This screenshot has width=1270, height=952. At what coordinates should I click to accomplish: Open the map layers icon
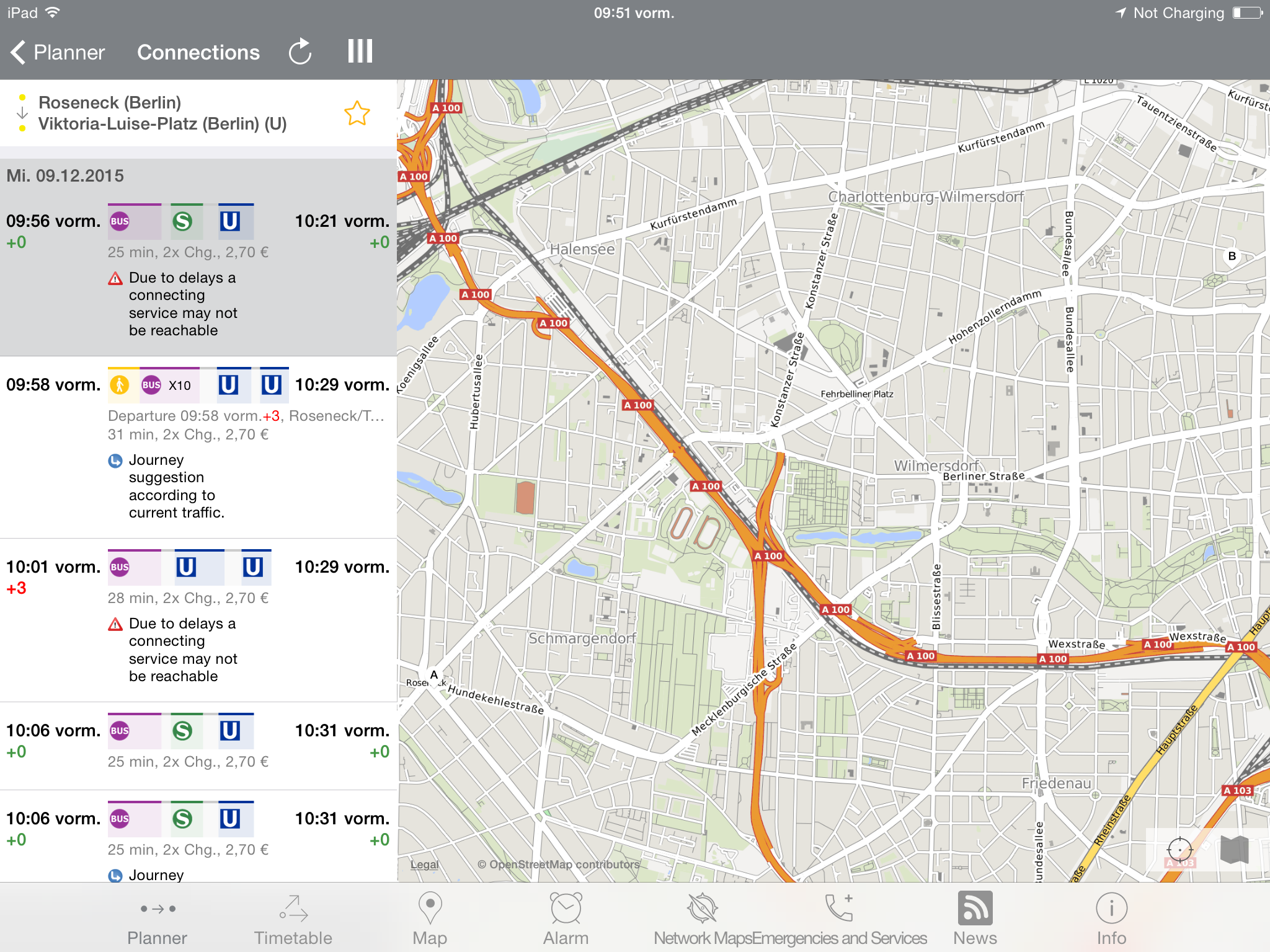coord(1234,849)
